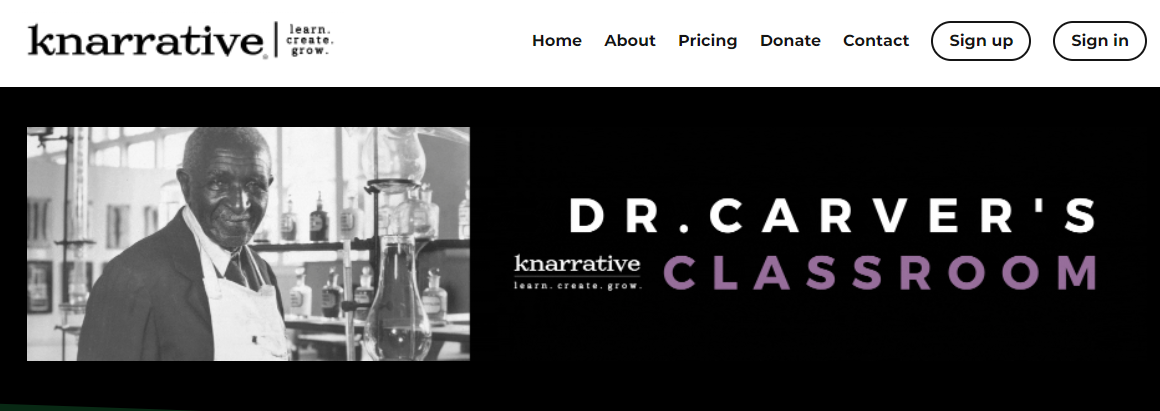The image size is (1160, 411).
Task: Click the purple CLASSROOM title text
Action: coord(880,272)
